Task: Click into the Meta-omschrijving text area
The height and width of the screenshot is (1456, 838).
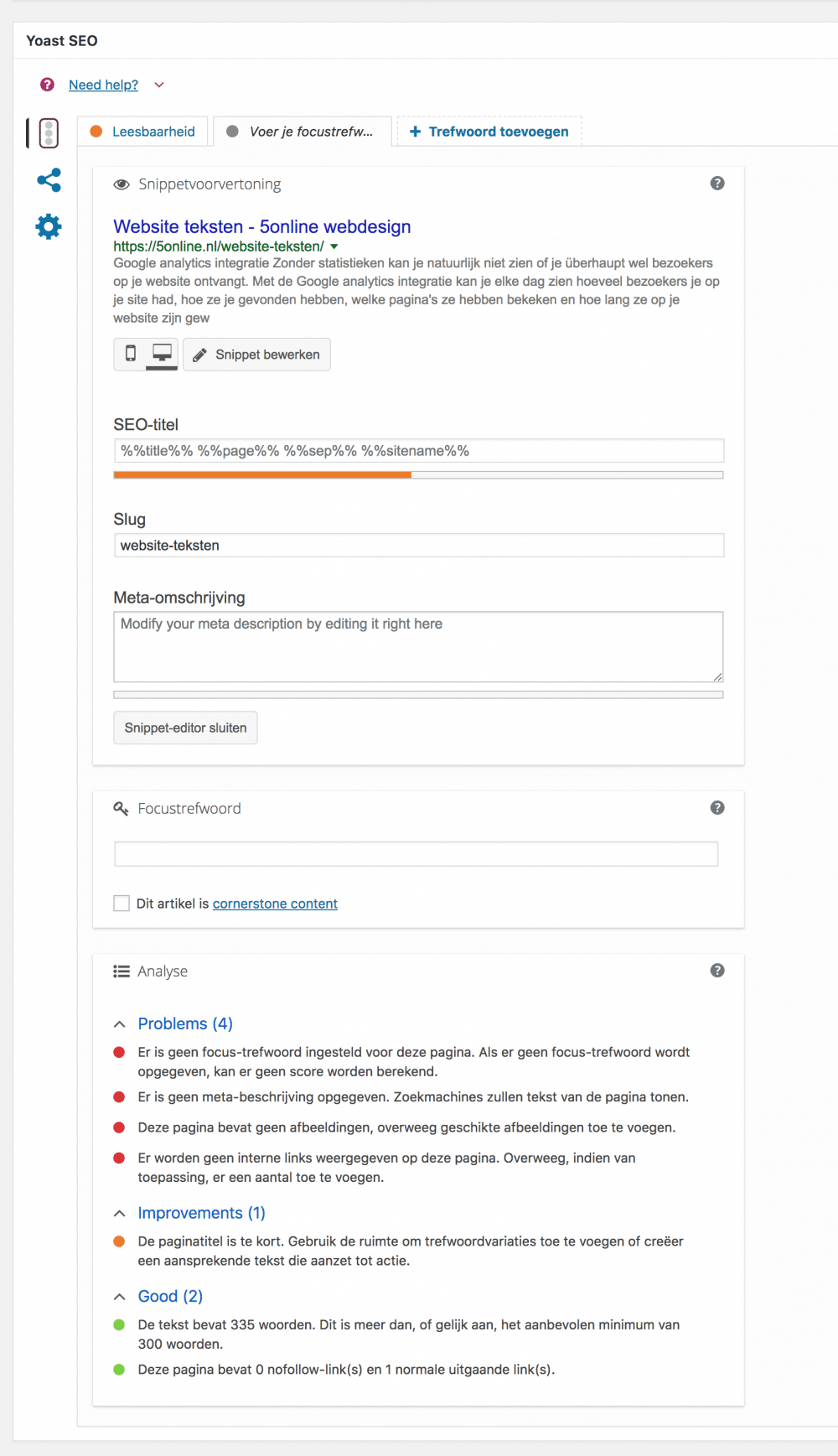Action: 417,646
